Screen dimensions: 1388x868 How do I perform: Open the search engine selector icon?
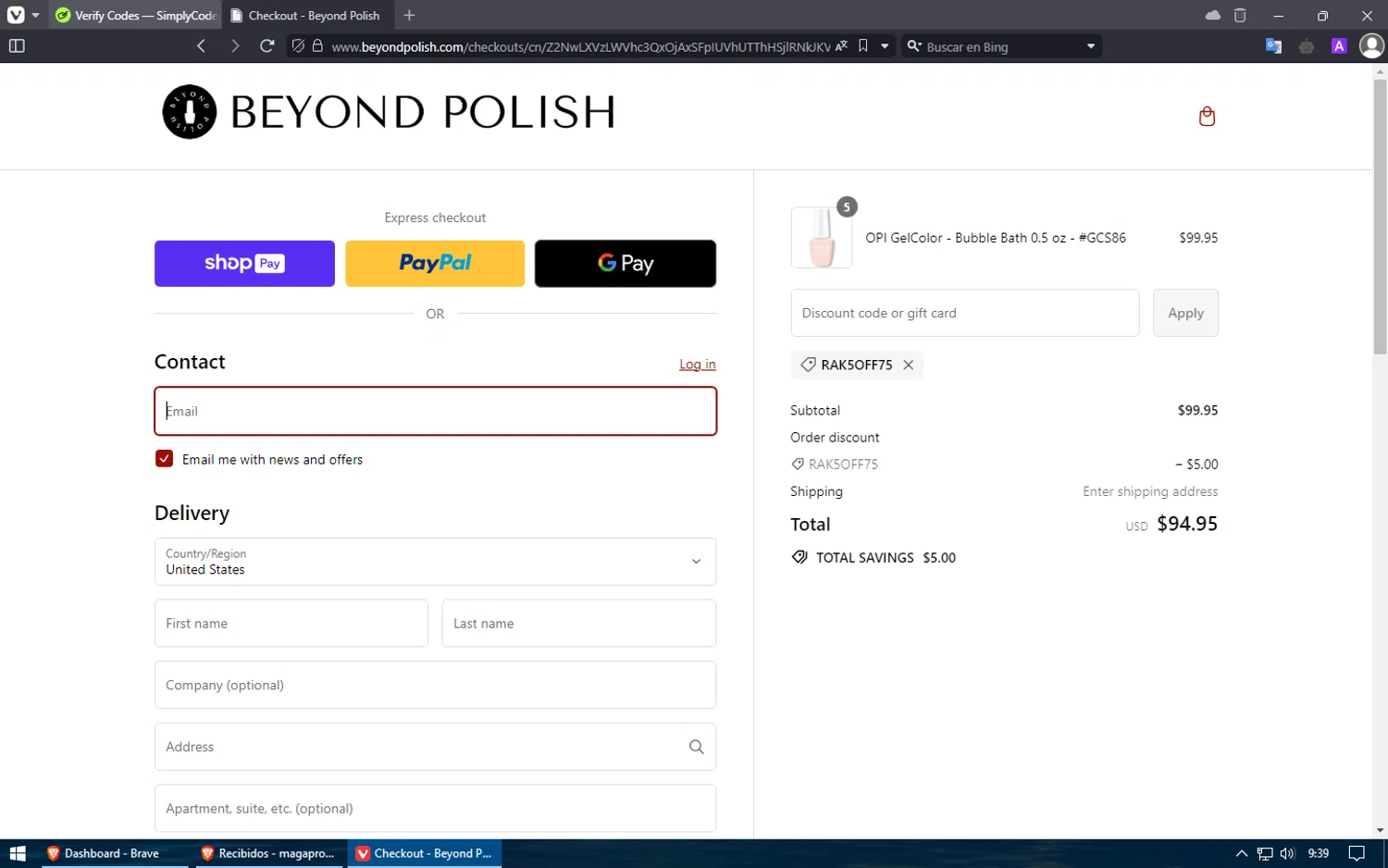point(914,45)
